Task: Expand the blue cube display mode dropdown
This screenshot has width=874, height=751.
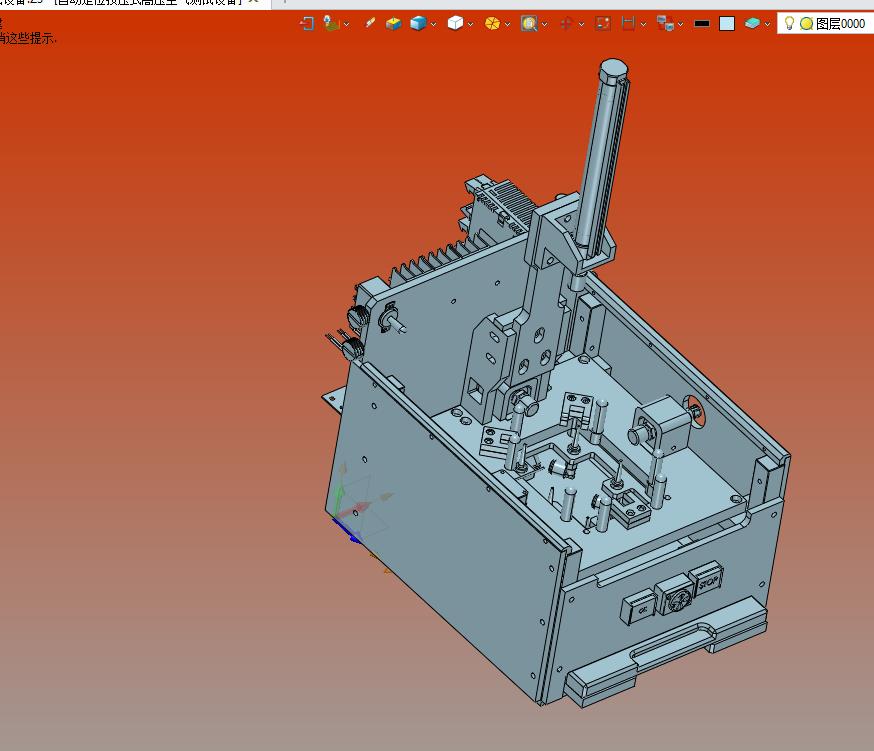Action: 434,24
